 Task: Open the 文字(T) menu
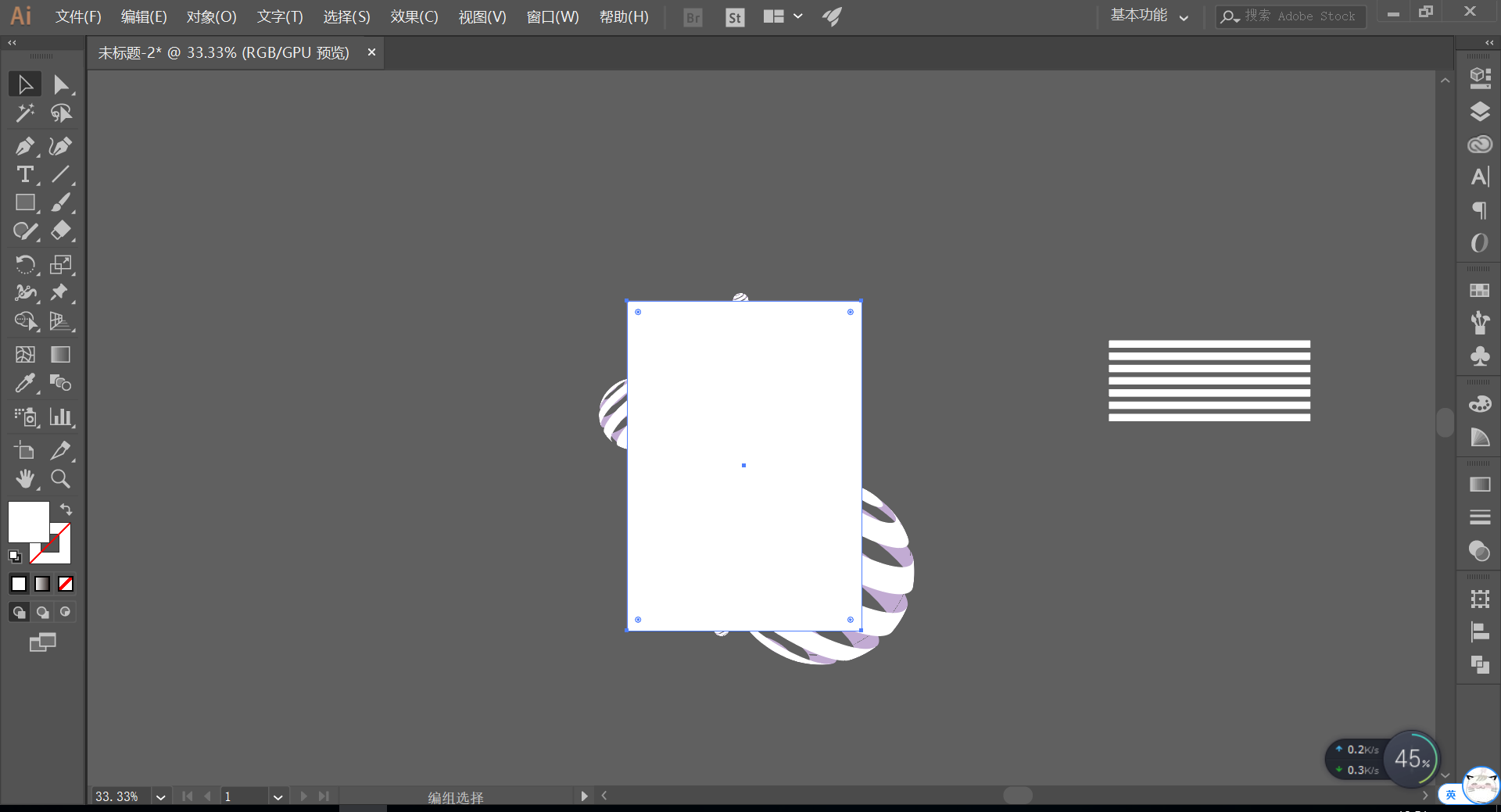280,16
